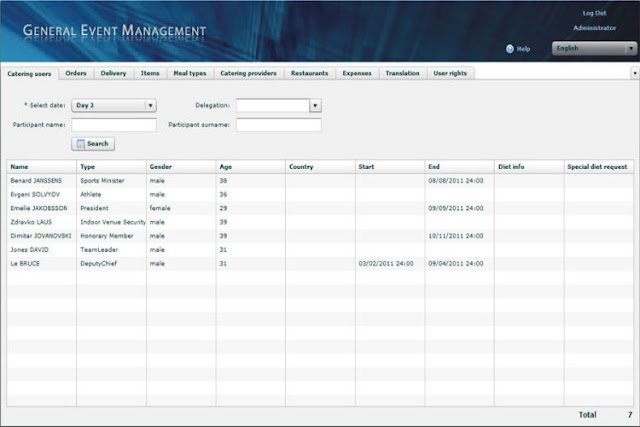640x427 pixels.
Task: Focus the Participant surname field
Action: (279, 125)
